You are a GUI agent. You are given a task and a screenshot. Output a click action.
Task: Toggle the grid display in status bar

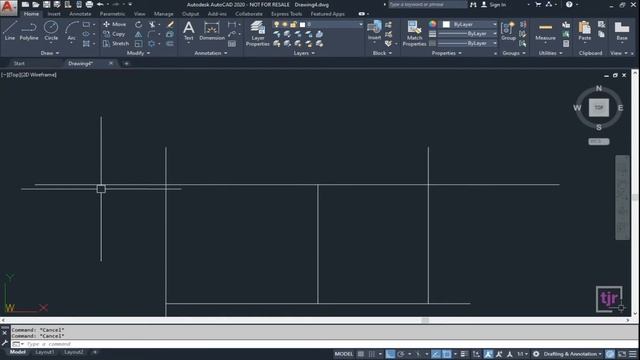[361, 354]
